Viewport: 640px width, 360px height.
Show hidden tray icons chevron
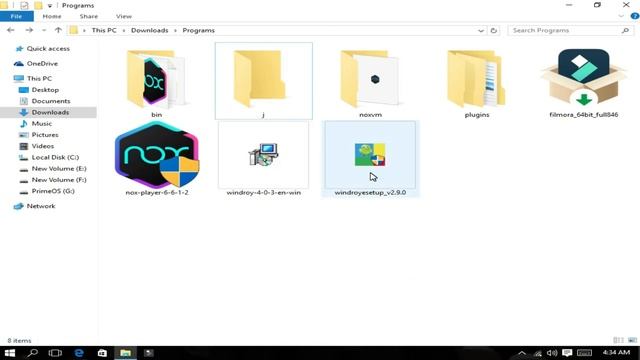pos(522,353)
